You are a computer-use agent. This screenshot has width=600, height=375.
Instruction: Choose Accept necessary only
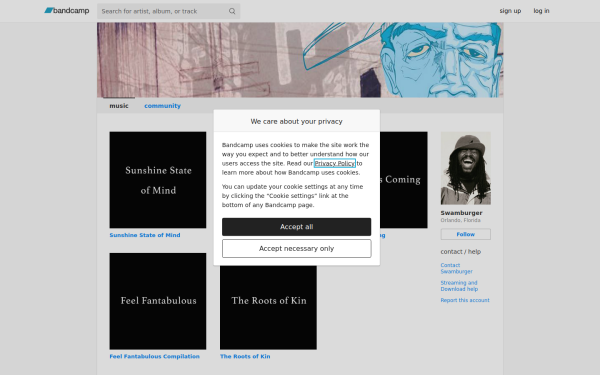pos(297,249)
